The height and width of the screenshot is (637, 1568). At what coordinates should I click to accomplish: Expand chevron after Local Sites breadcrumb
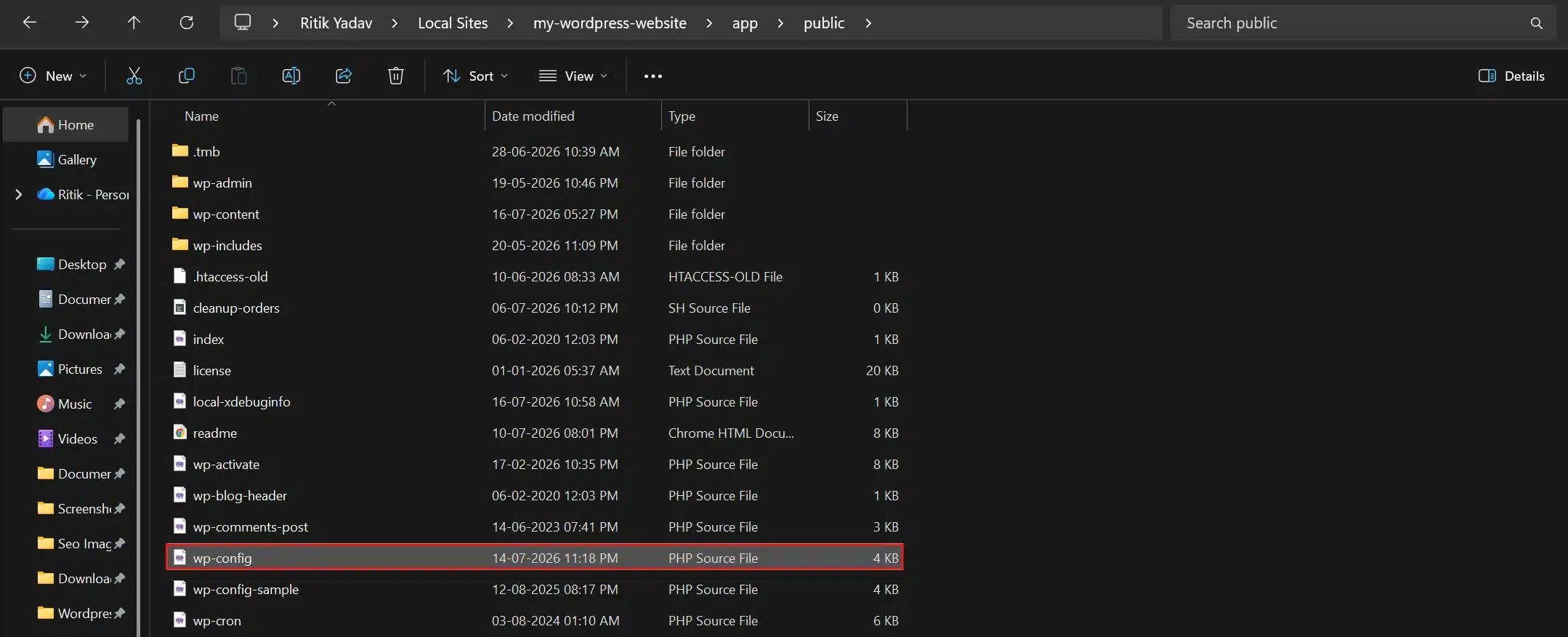[x=510, y=23]
